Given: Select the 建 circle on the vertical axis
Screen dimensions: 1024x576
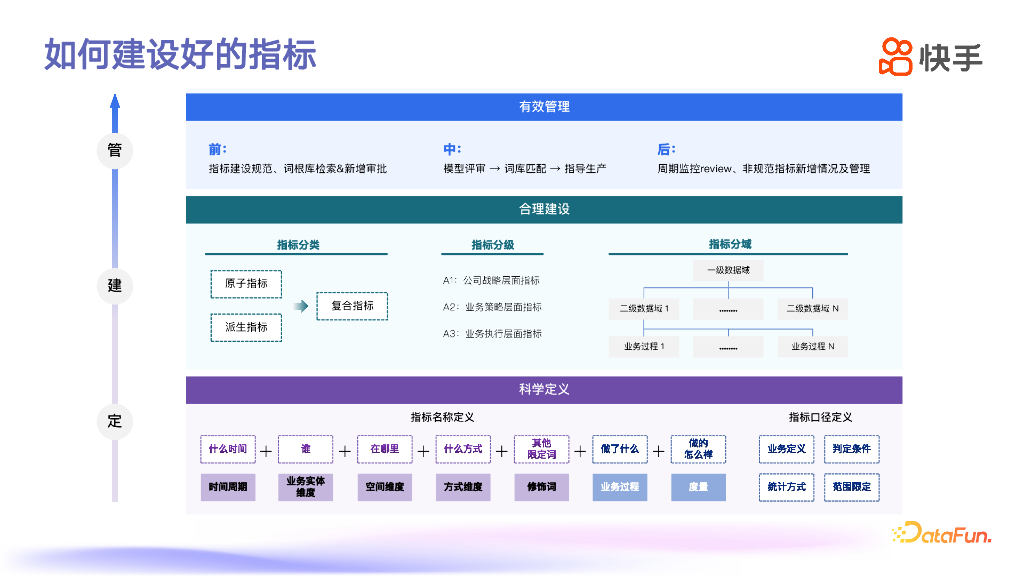Looking at the screenshot, I should [115, 286].
